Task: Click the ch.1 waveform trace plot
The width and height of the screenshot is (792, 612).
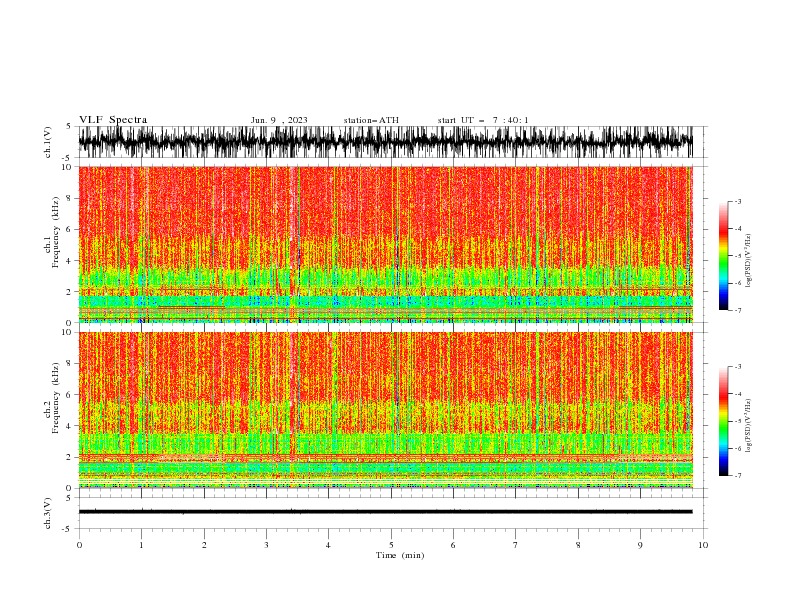Action: point(385,142)
